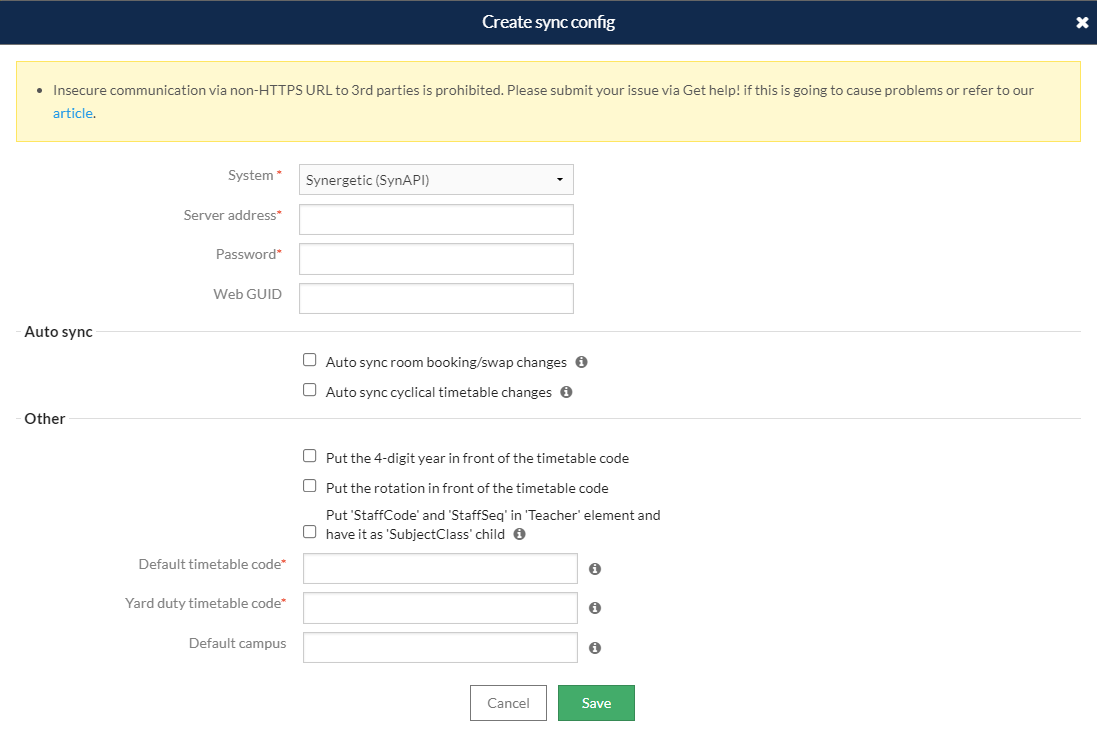Image resolution: width=1097 pixels, height=735 pixels.
Task: Focus the Password input field
Action: coord(436,259)
